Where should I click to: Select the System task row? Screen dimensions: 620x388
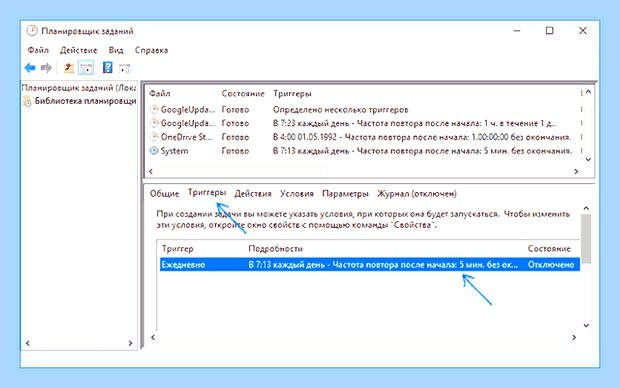click(364, 151)
